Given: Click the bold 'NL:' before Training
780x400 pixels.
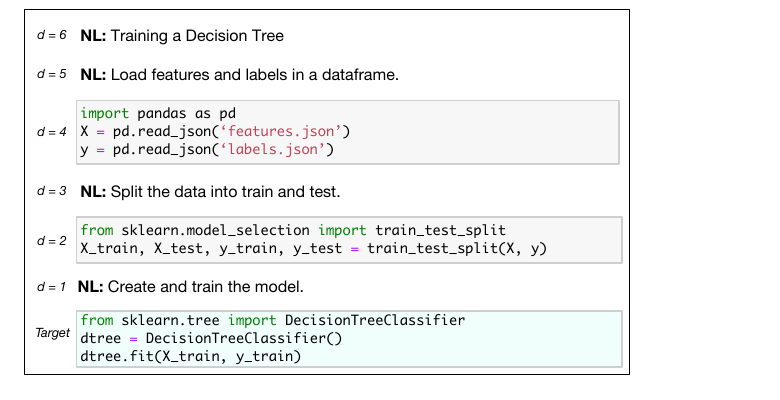Looking at the screenshot, I should (x=94, y=36).
